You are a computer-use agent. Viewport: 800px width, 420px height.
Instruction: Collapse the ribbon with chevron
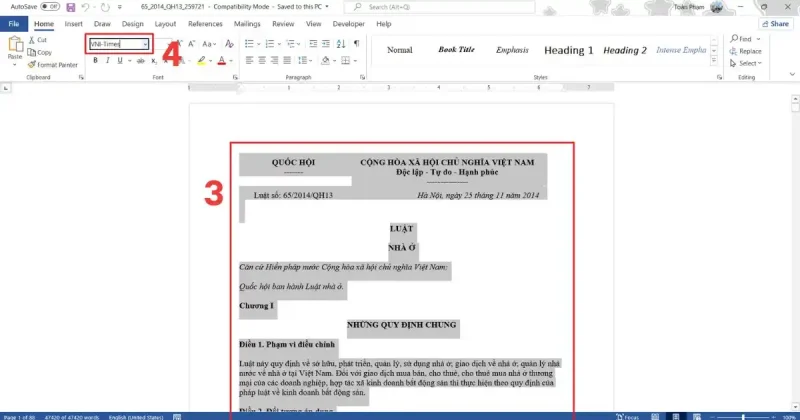[792, 75]
